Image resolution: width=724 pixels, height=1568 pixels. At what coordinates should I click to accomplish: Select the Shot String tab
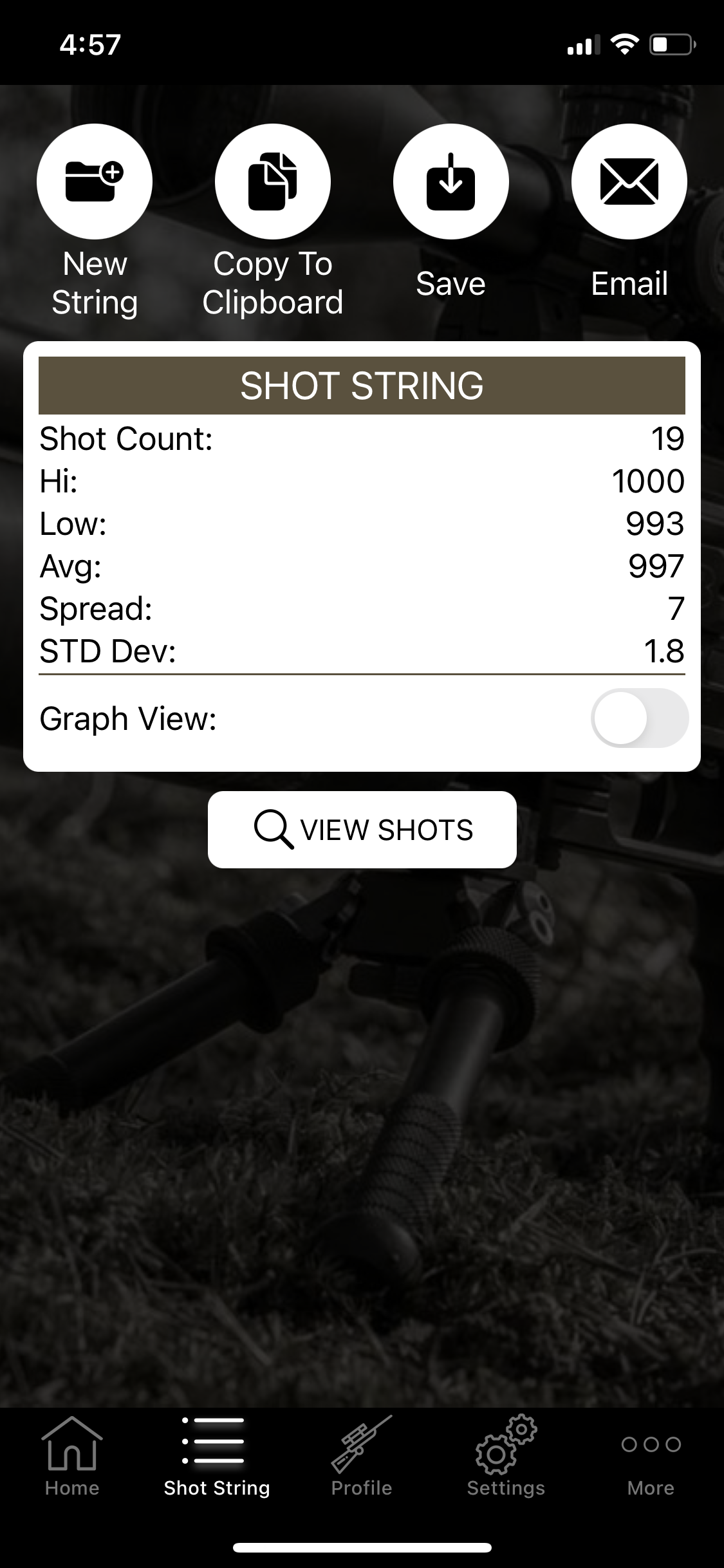click(x=217, y=1458)
